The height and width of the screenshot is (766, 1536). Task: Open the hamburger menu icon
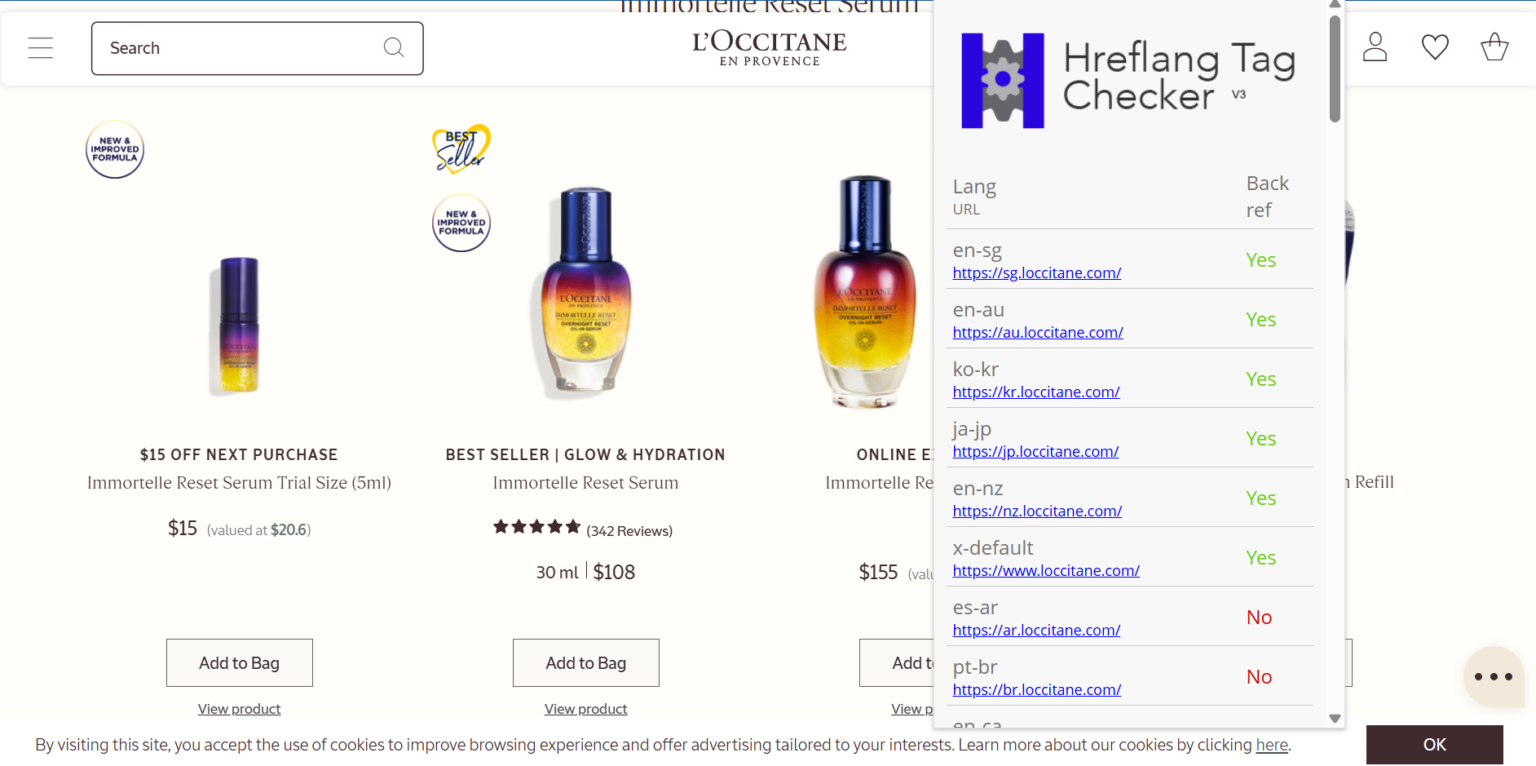point(40,48)
